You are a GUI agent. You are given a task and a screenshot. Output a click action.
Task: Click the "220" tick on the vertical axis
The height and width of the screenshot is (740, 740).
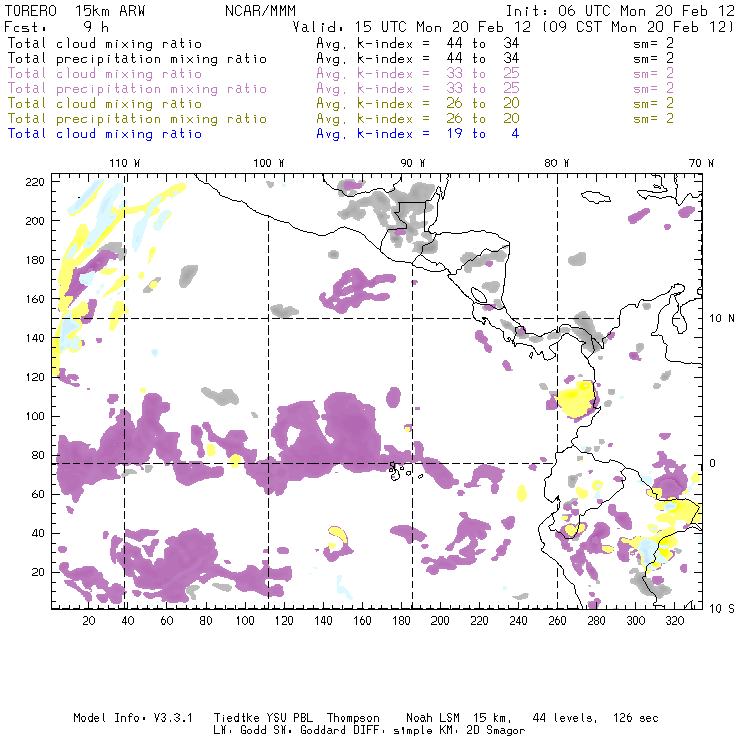(35, 182)
